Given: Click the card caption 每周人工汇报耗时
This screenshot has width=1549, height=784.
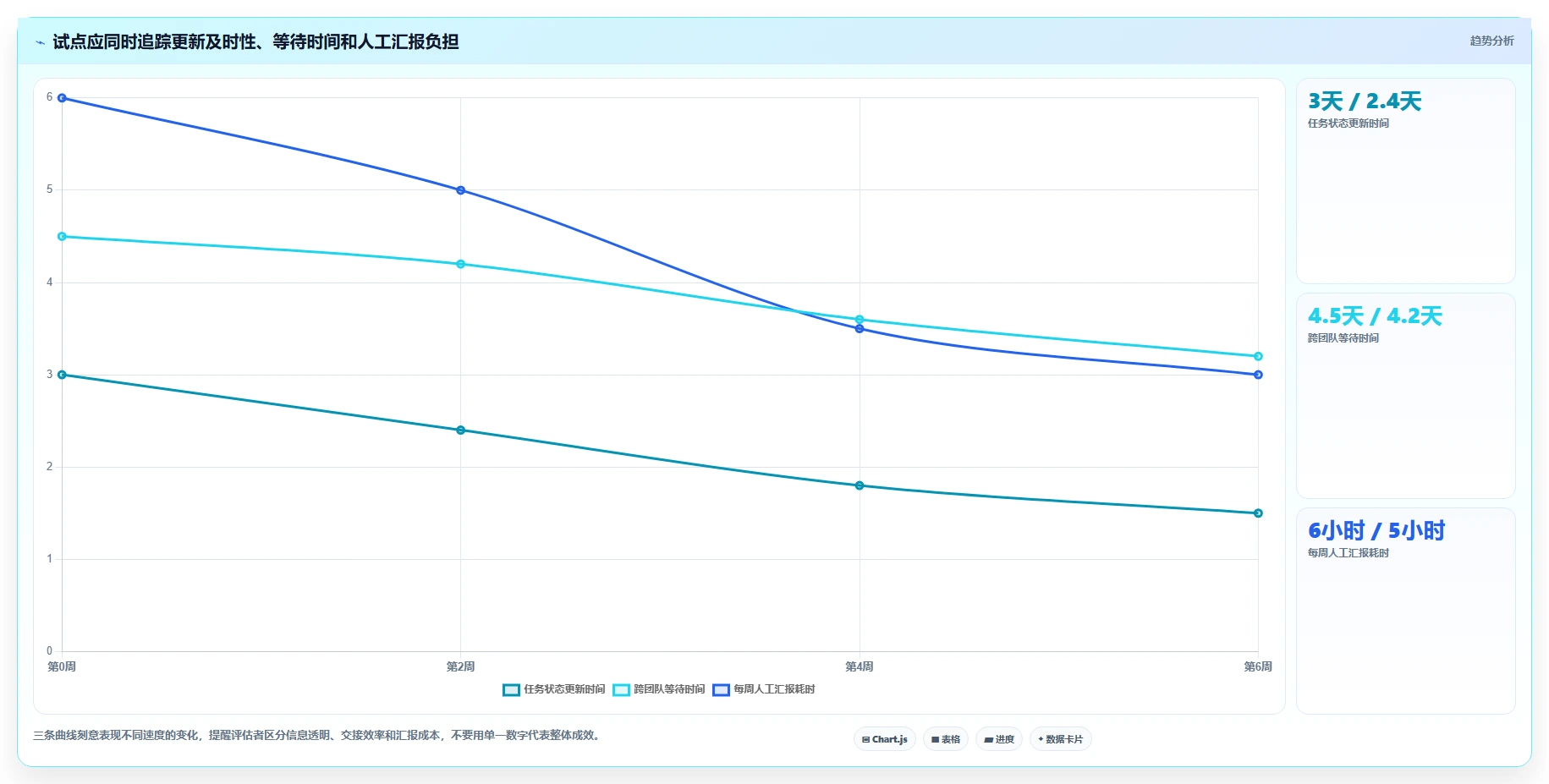Looking at the screenshot, I should pyautogui.click(x=1349, y=553).
